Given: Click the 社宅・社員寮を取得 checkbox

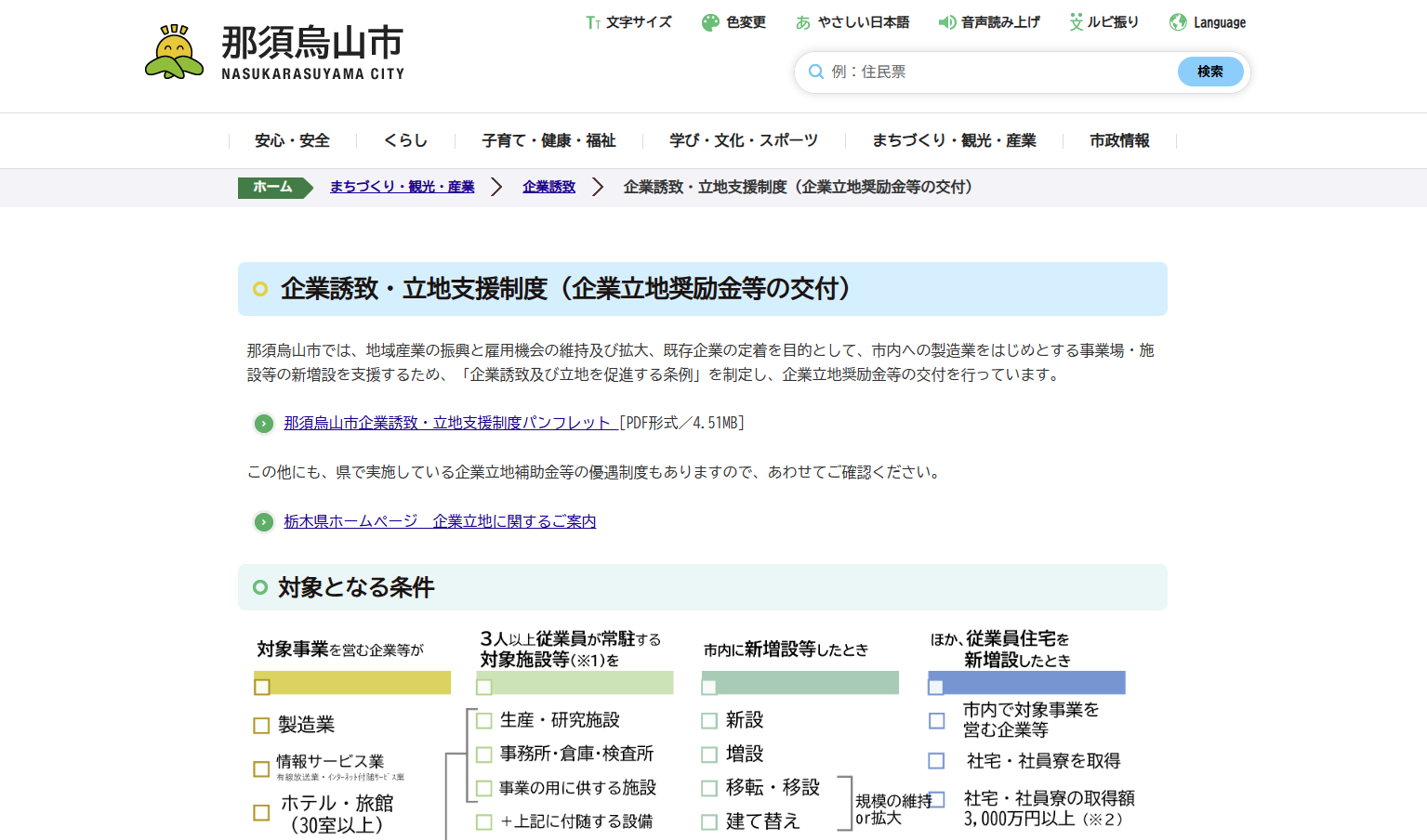Looking at the screenshot, I should pyautogui.click(x=937, y=761).
